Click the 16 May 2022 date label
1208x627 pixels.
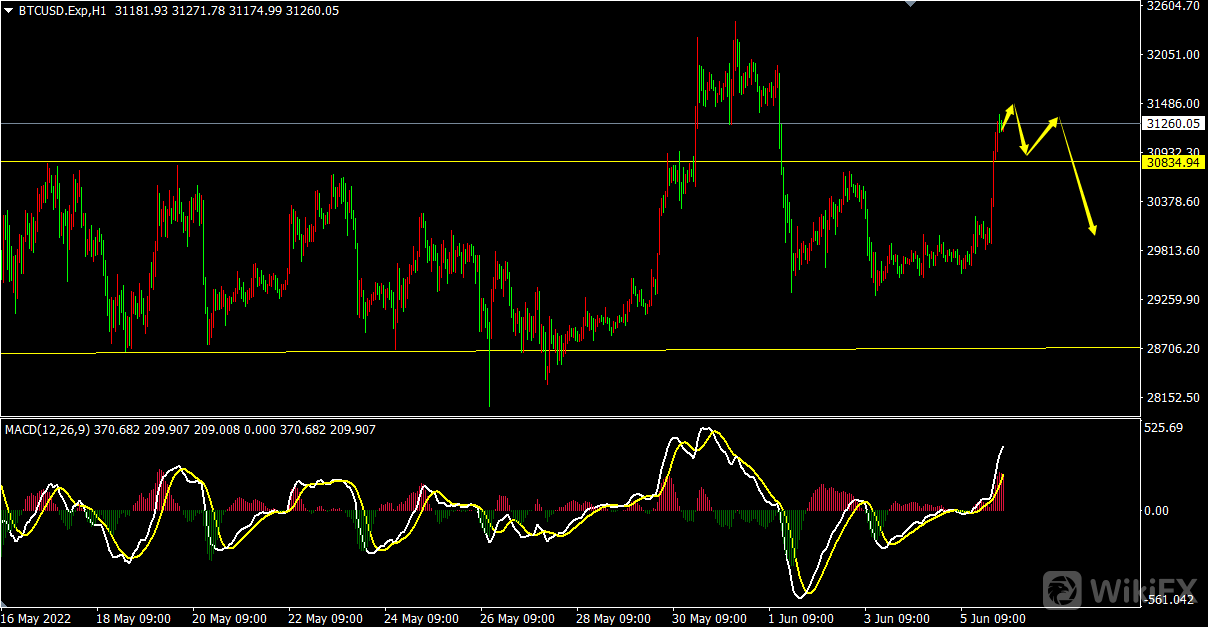point(36,618)
